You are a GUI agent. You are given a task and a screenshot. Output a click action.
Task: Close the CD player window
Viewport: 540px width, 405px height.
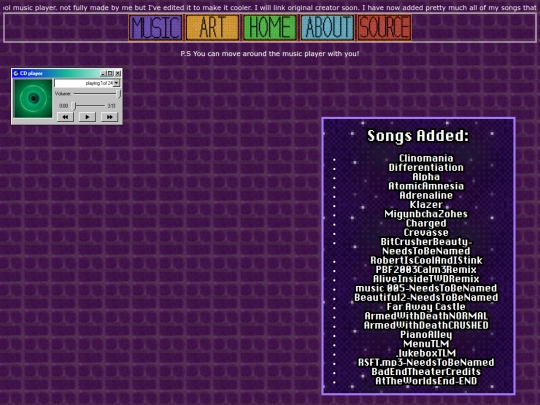(118, 73)
